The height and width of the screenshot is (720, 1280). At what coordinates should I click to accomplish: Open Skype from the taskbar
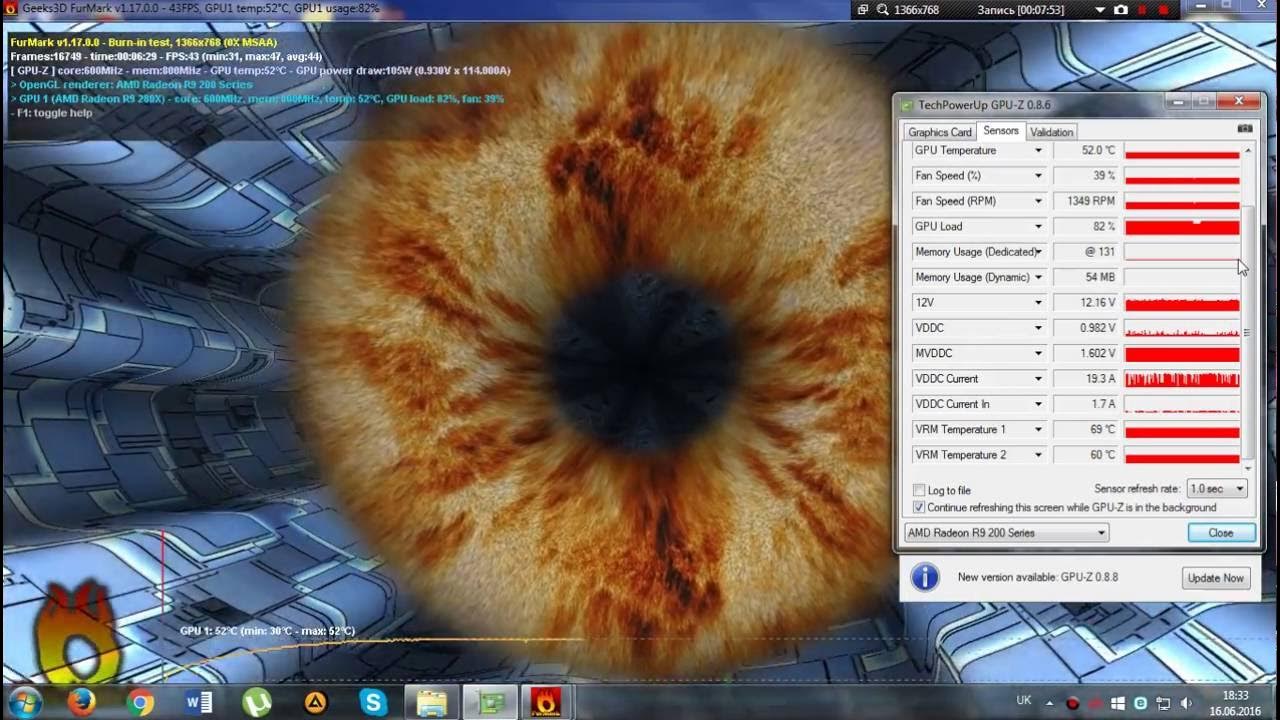click(373, 702)
